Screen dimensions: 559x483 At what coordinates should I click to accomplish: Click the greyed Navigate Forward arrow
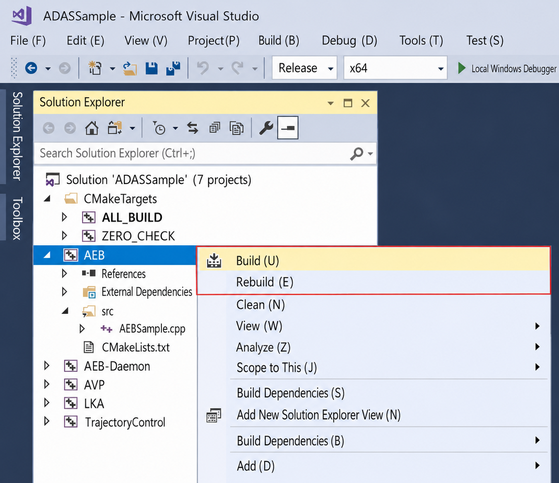65,68
